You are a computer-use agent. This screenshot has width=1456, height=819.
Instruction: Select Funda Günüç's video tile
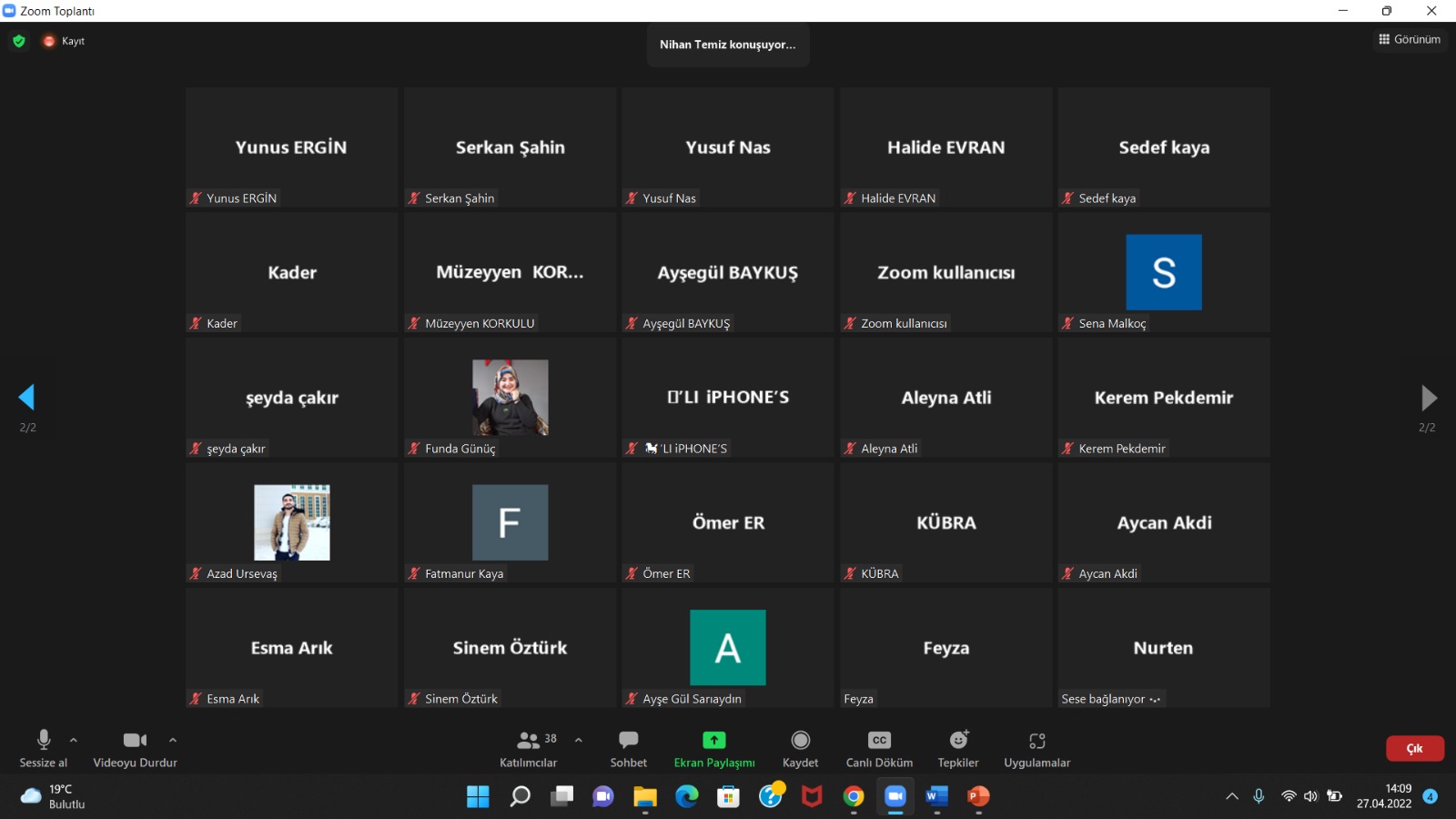tap(510, 398)
